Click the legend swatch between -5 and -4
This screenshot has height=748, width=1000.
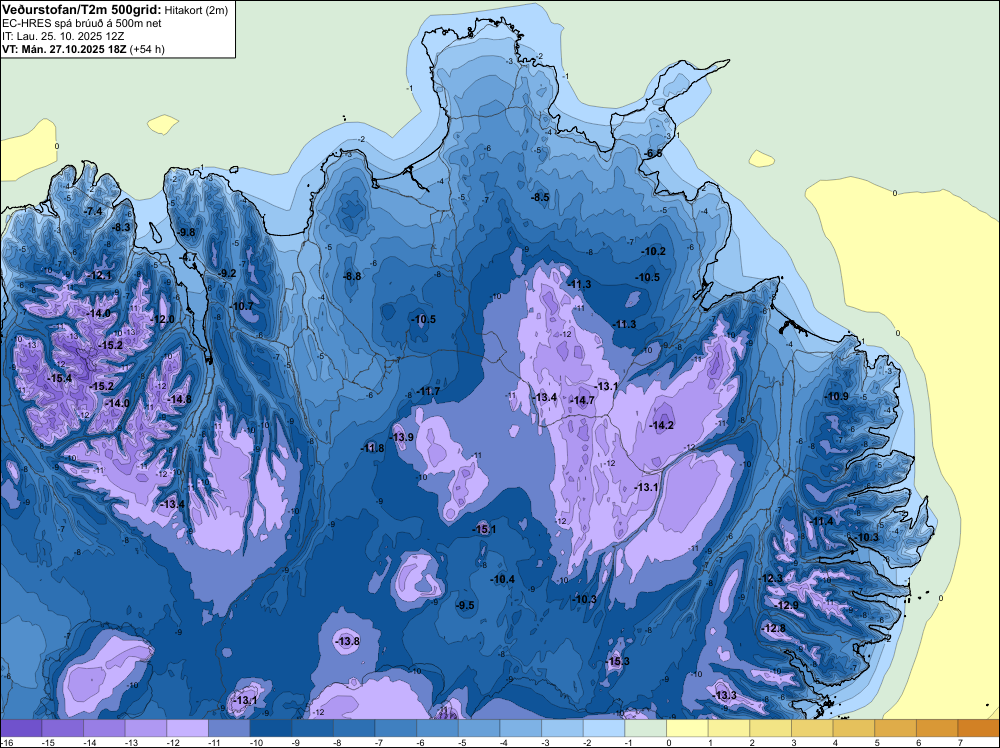(x=479, y=728)
